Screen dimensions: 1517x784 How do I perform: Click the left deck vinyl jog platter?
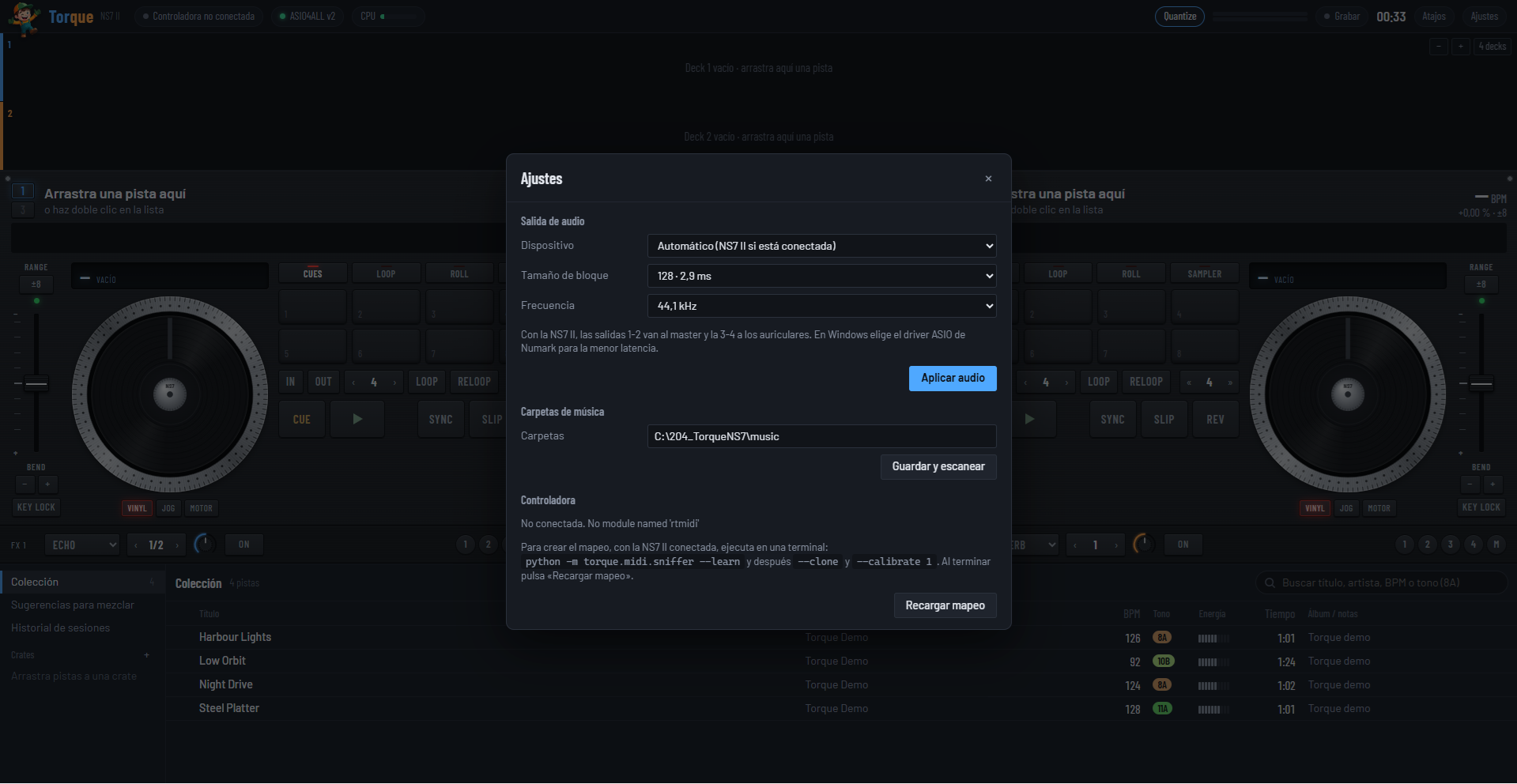coord(170,394)
